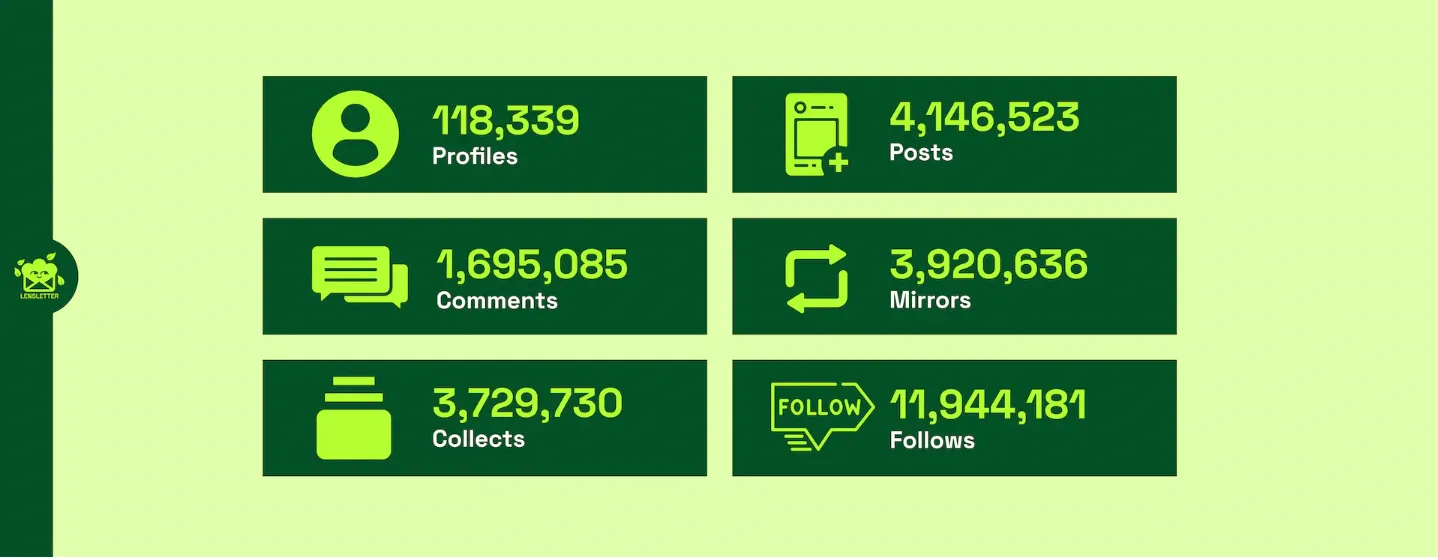Select the Posts label text

tap(921, 152)
